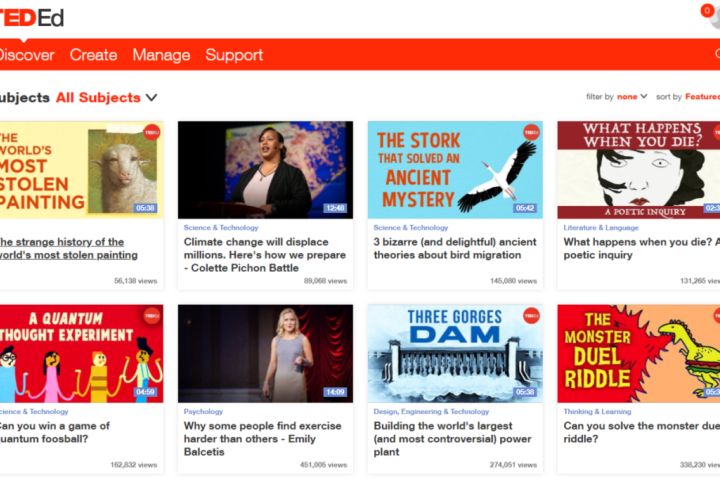Click the 05:42 duration badge on stork video
Viewport: 720px width, 480px height.
[525, 208]
